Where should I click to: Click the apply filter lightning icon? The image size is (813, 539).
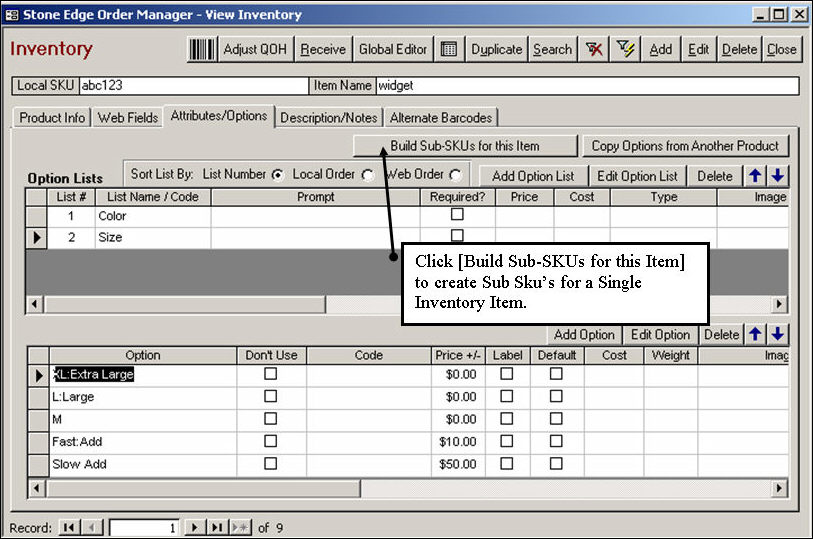(626, 50)
